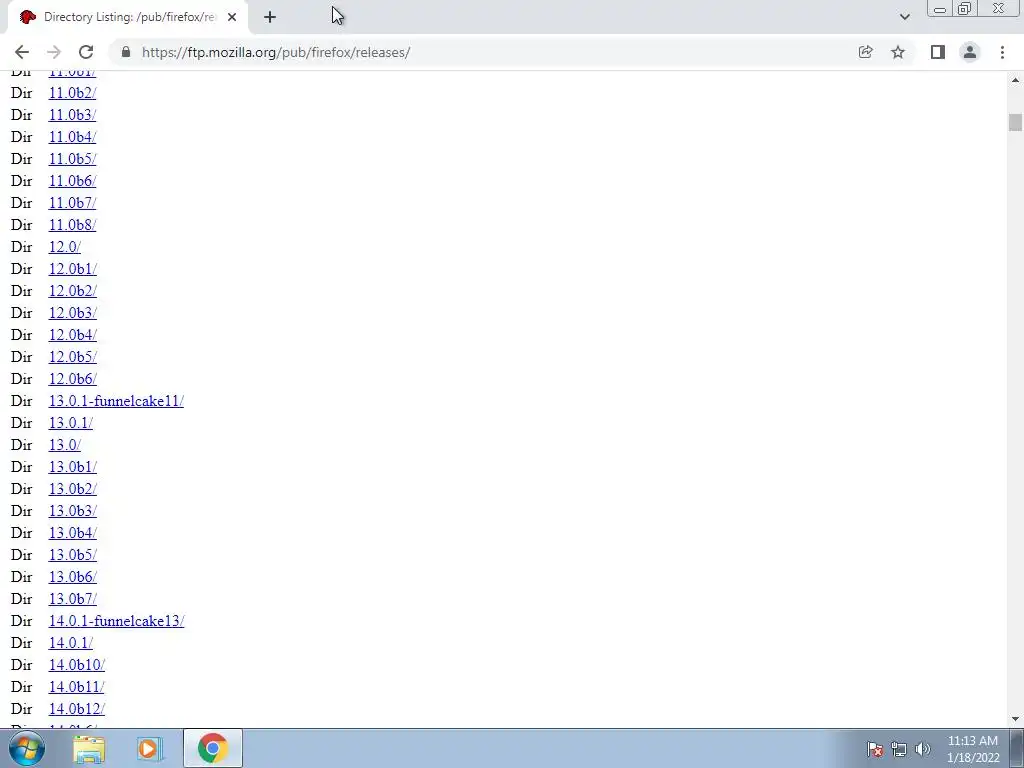
Task: Open the 14.0.1-funnelcake13/ directory
Action: [116, 621]
